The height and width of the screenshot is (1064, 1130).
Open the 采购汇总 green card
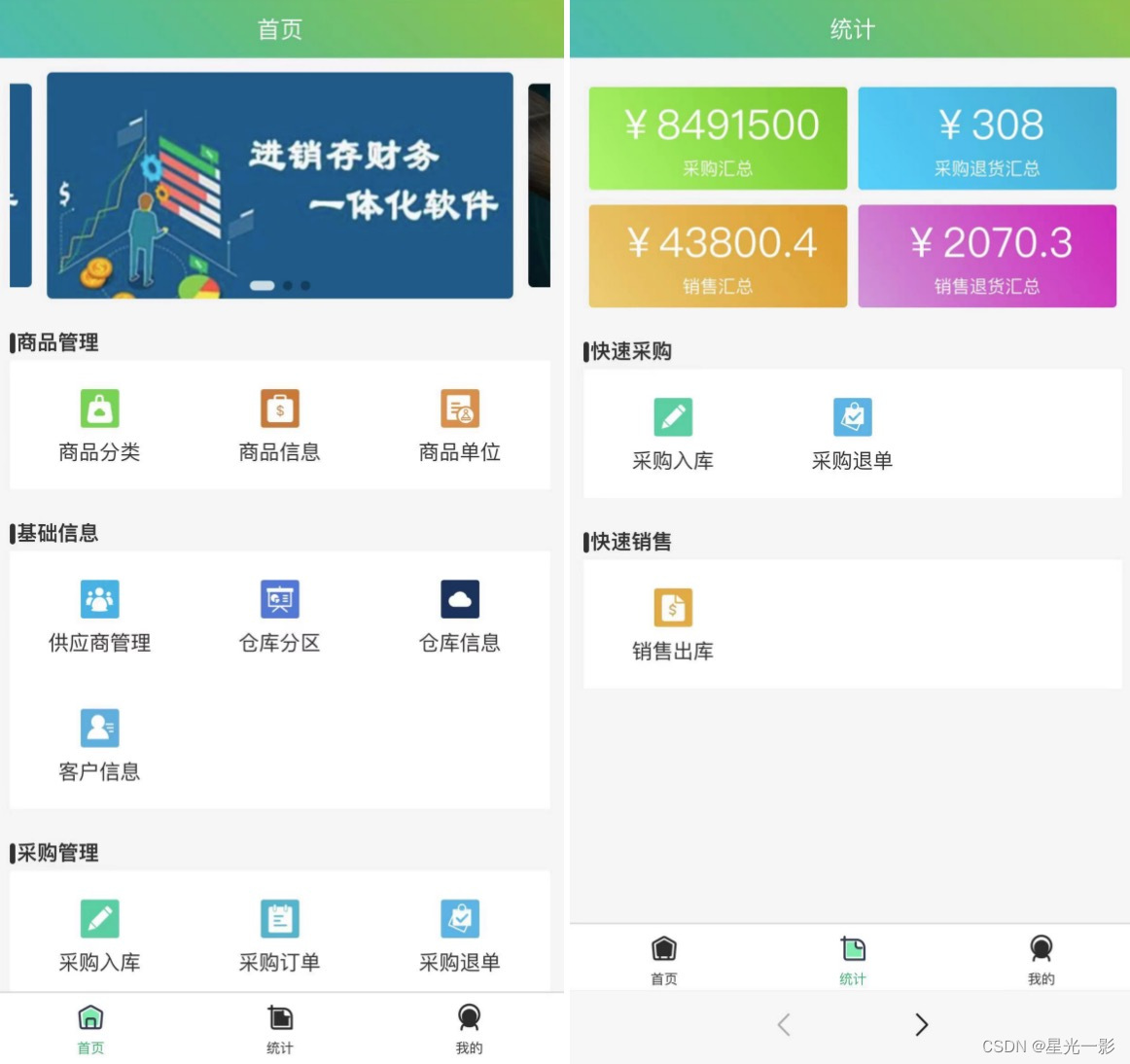(x=718, y=138)
